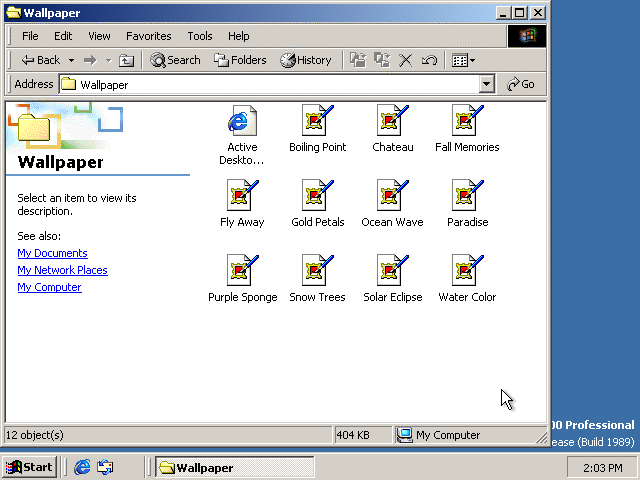Click the 12 object(s) status text
The width and height of the screenshot is (640, 480).
coord(35,435)
